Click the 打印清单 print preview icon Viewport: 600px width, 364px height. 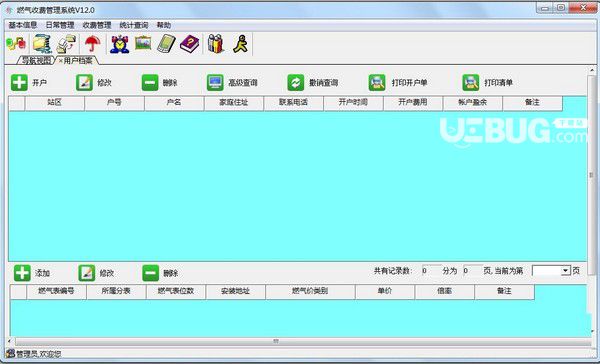[x=471, y=83]
